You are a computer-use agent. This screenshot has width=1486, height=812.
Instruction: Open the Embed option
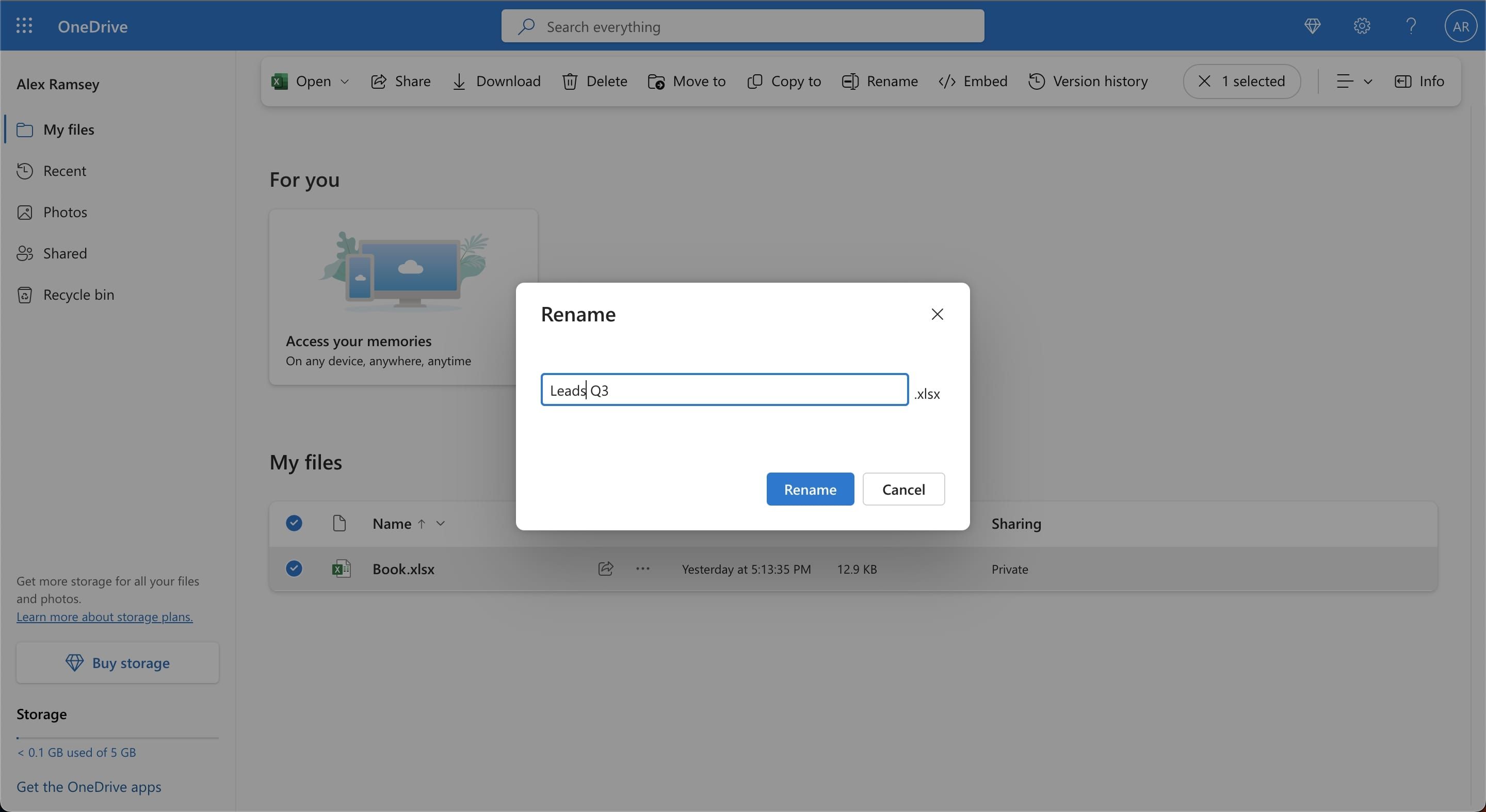(x=973, y=82)
